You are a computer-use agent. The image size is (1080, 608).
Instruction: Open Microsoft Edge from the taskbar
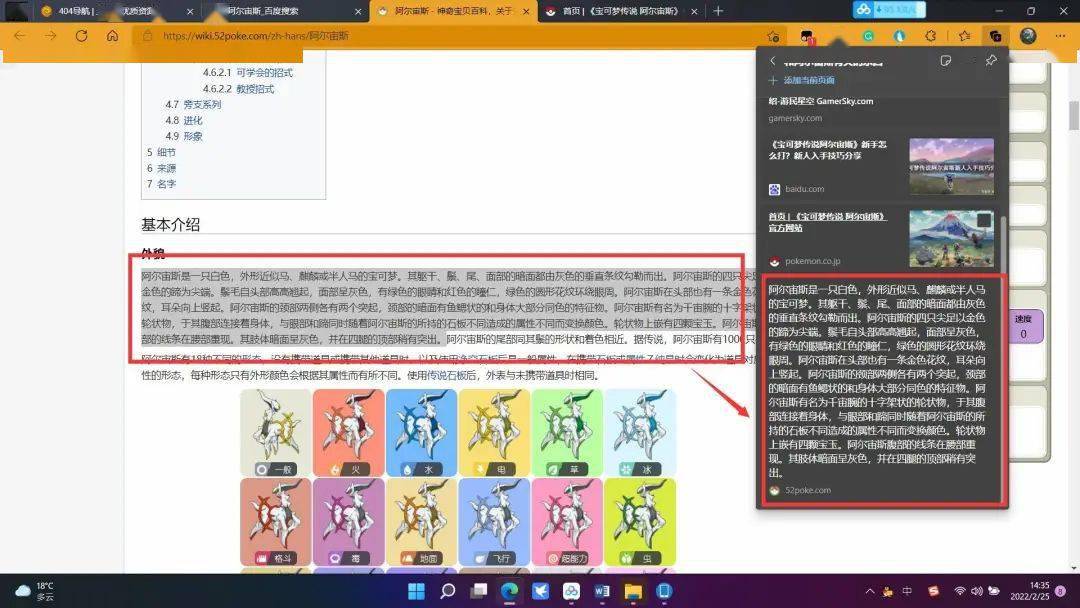[x=510, y=591]
